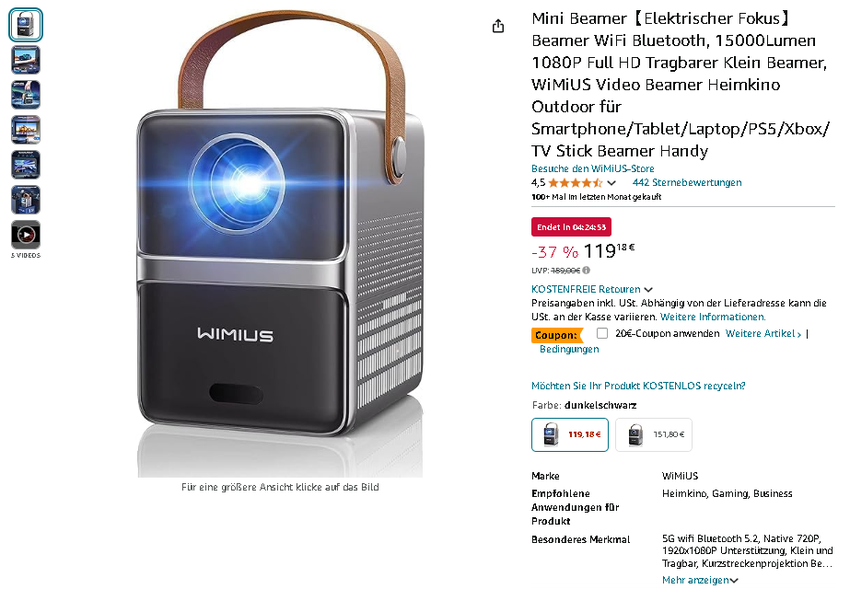Viewport: 850px width, 589px height.
Task: Open the Bedingungen coupon terms link
Action: click(x=569, y=349)
